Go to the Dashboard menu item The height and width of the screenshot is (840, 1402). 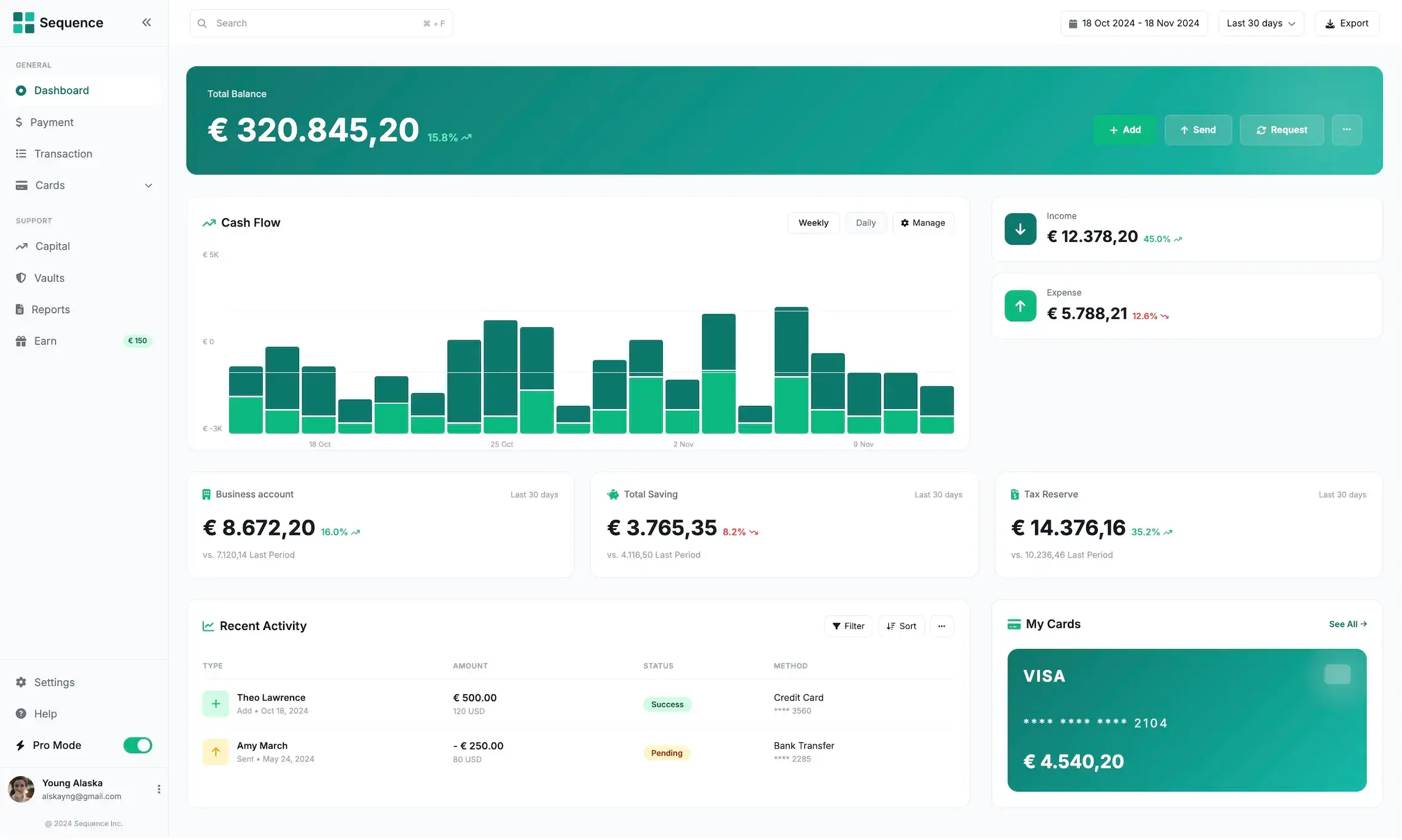click(x=60, y=90)
